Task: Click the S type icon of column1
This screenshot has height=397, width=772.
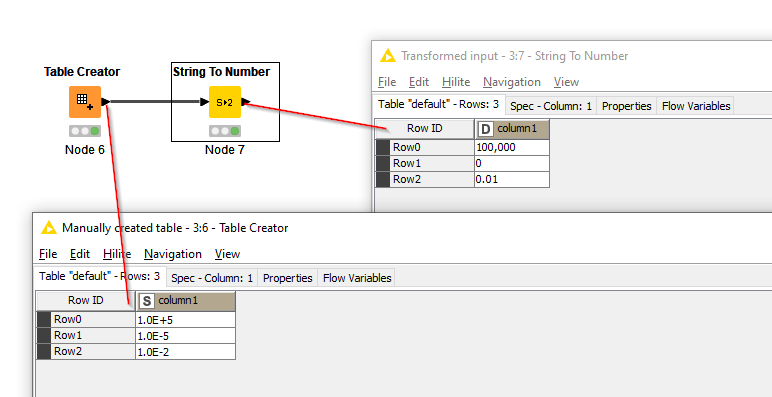Action: coord(146,301)
